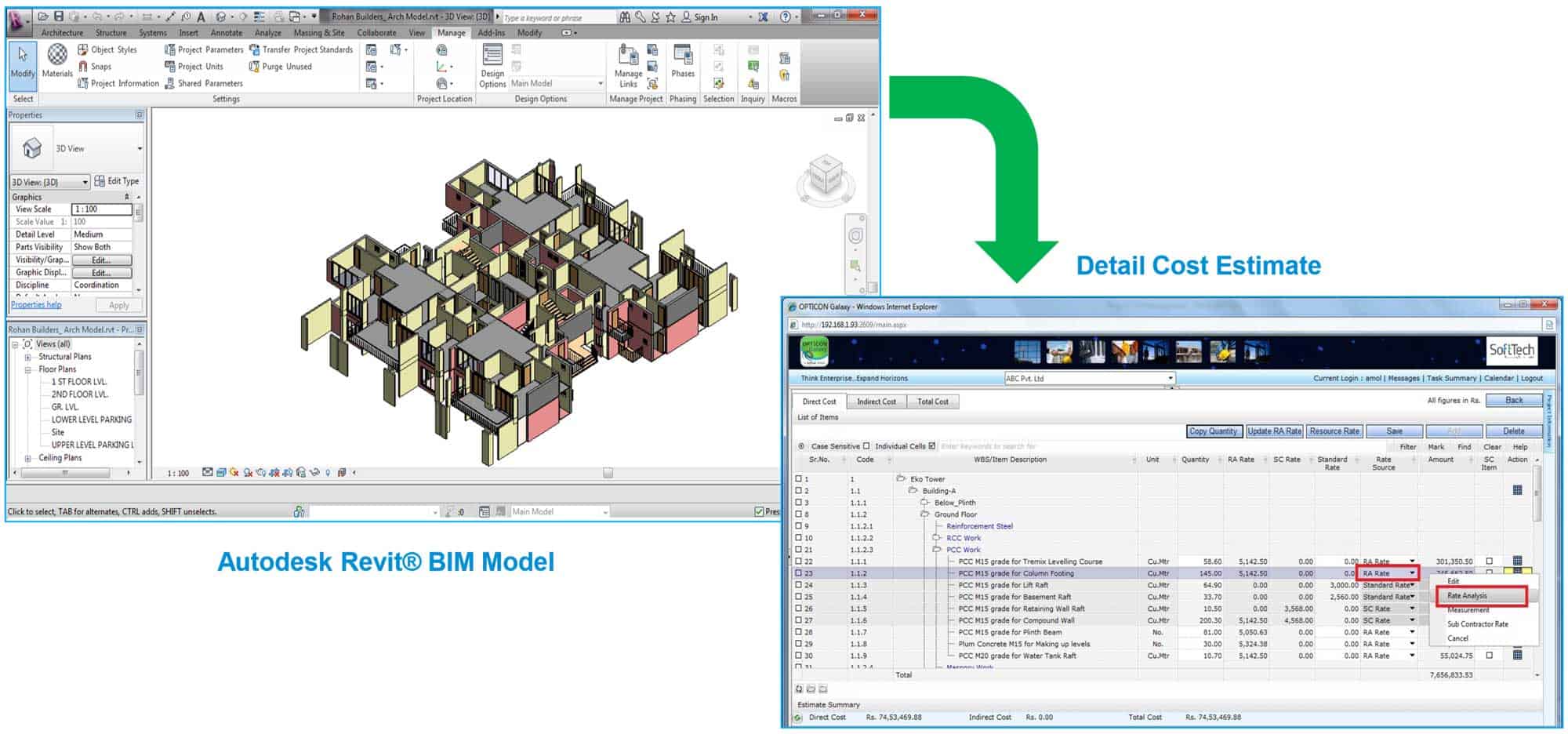Click the Back button

coord(1514,401)
